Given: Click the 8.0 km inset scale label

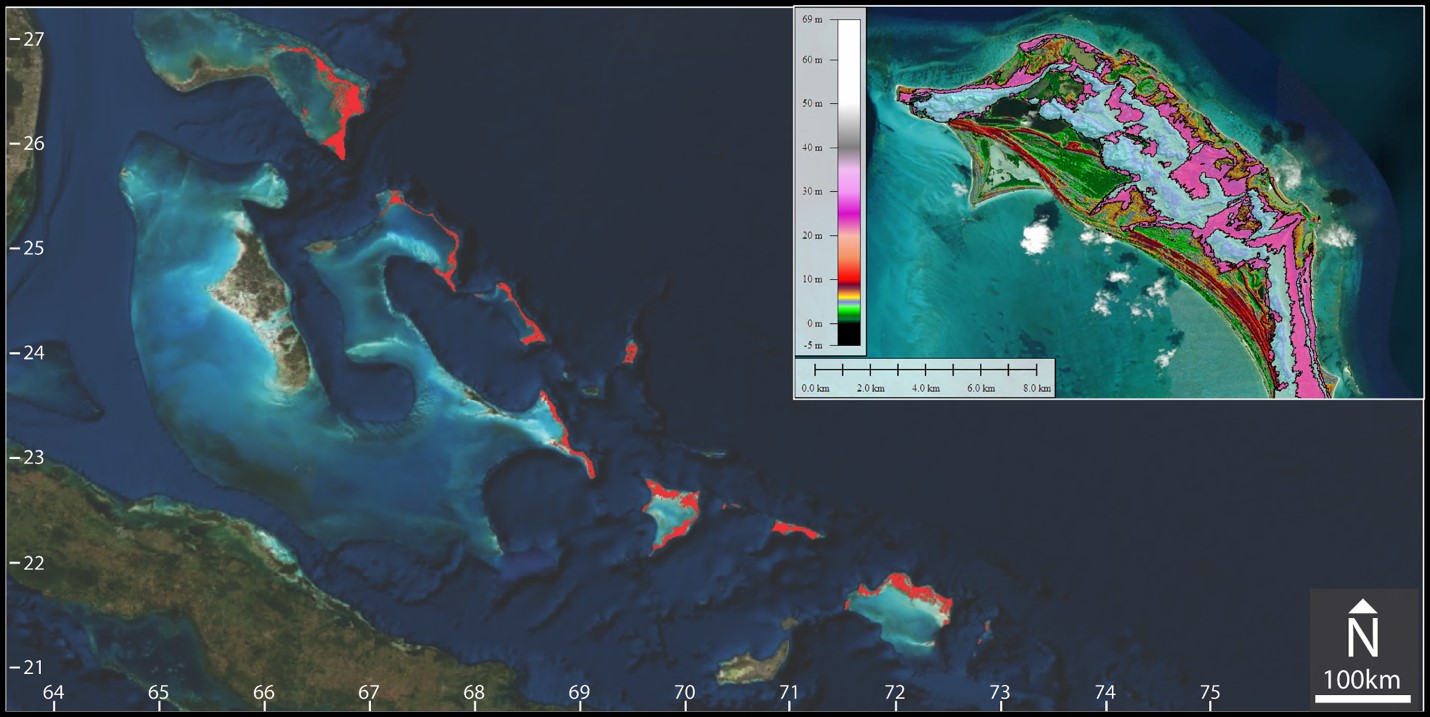Looking at the screenshot, I should [x=1037, y=388].
